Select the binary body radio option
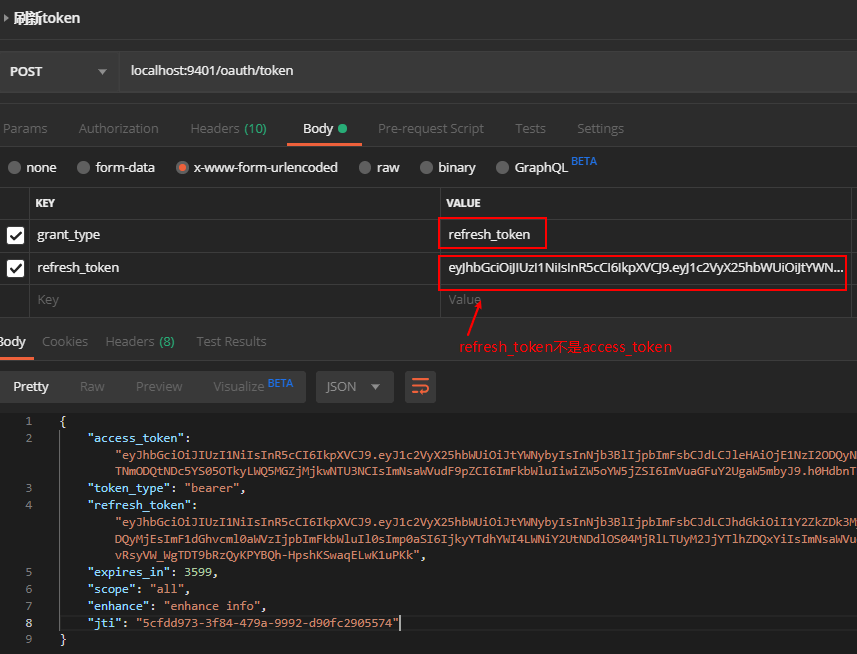Image resolution: width=857 pixels, height=654 pixels. [x=428, y=168]
